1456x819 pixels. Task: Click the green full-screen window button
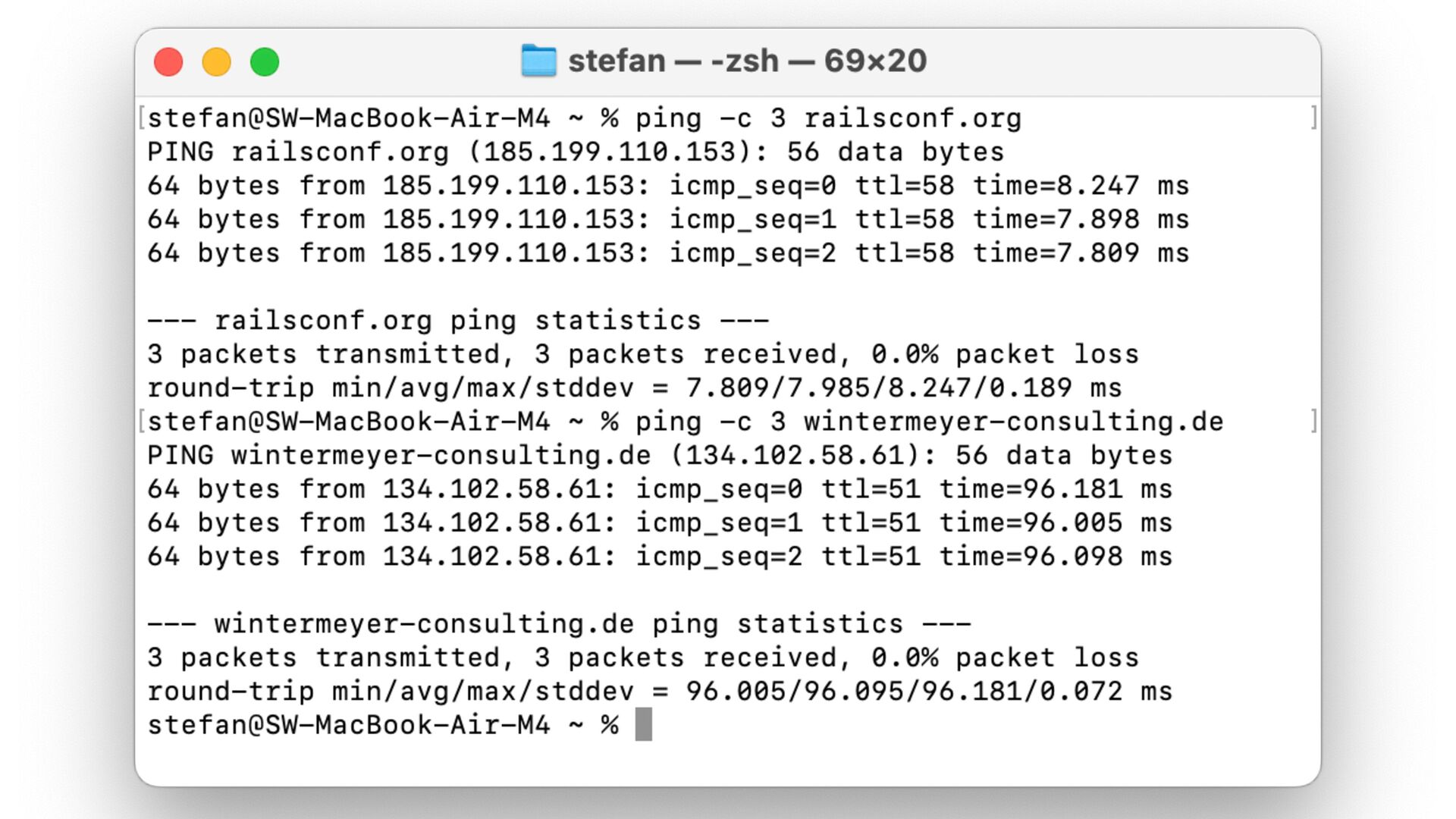(265, 61)
